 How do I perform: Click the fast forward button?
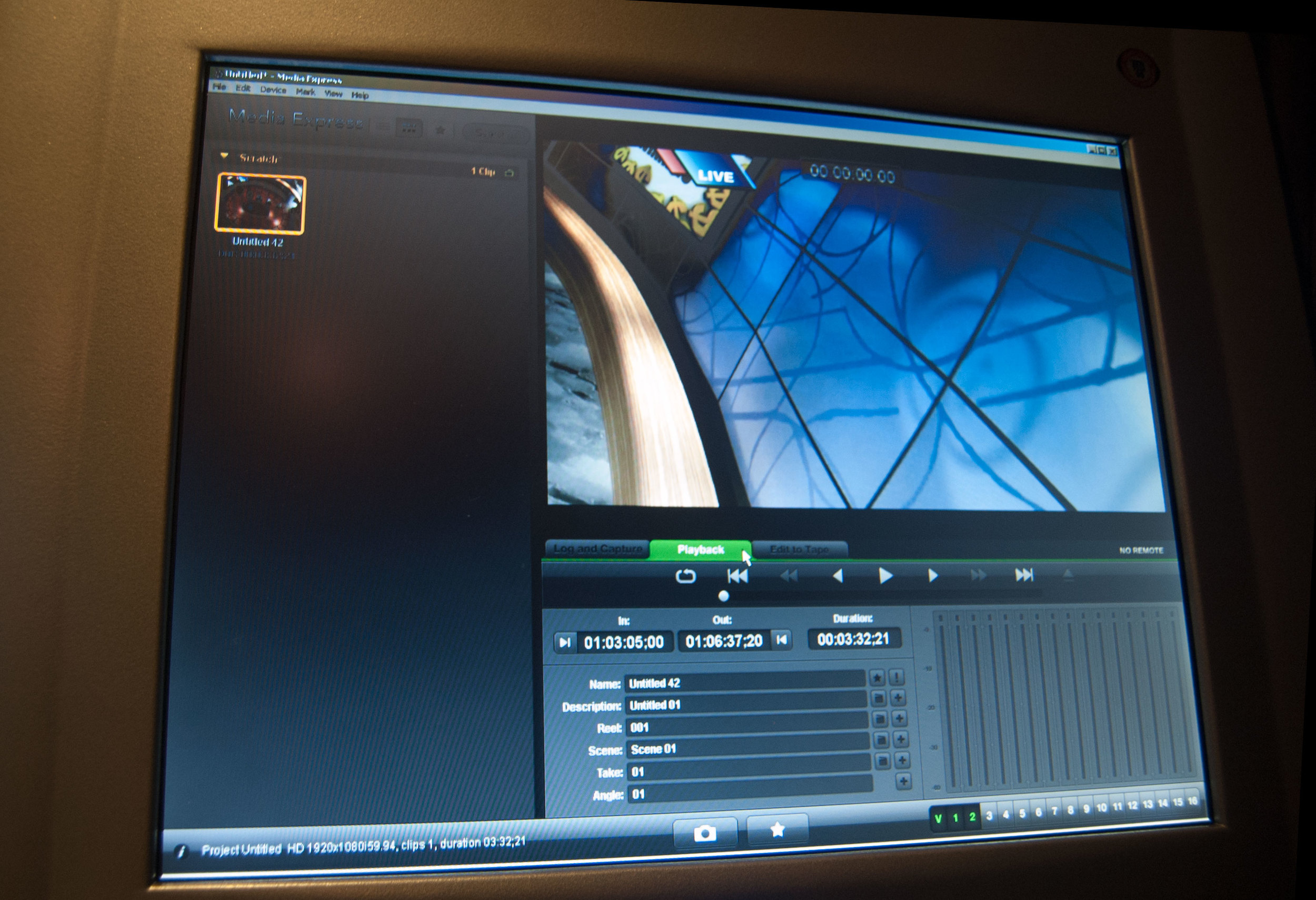point(978,576)
